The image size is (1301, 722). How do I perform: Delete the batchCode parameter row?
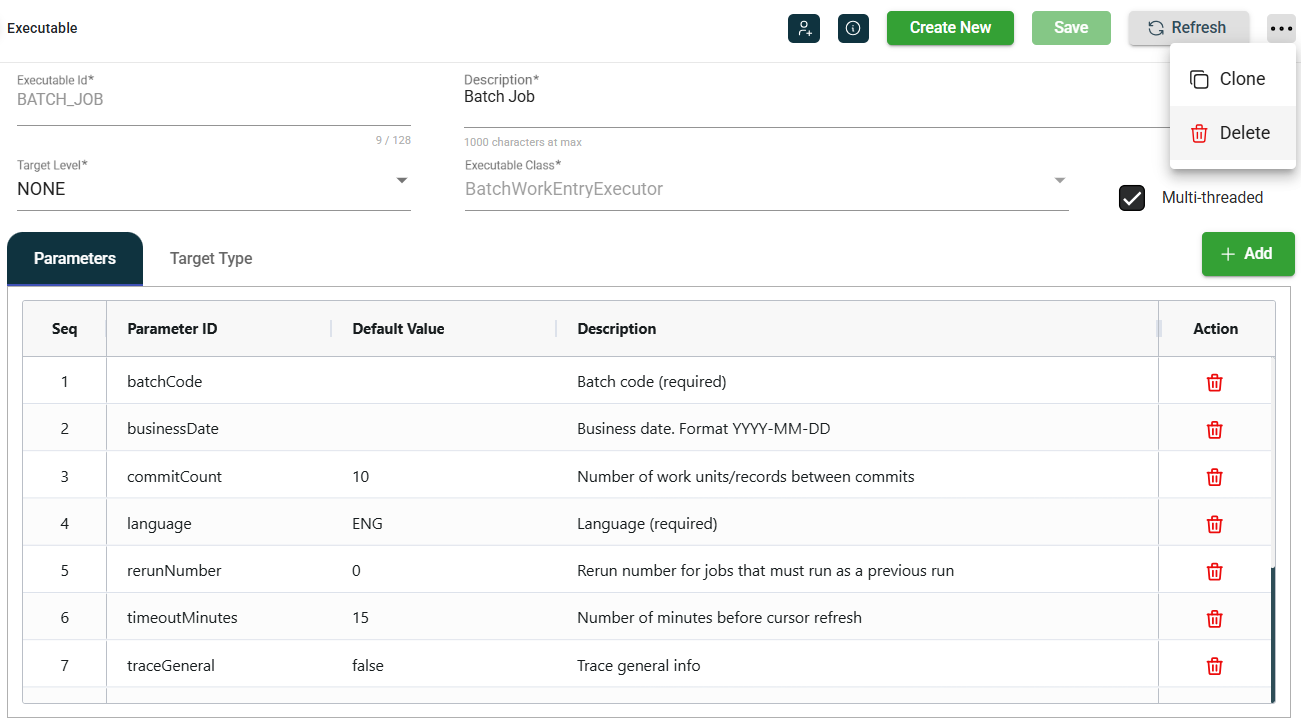1215,382
